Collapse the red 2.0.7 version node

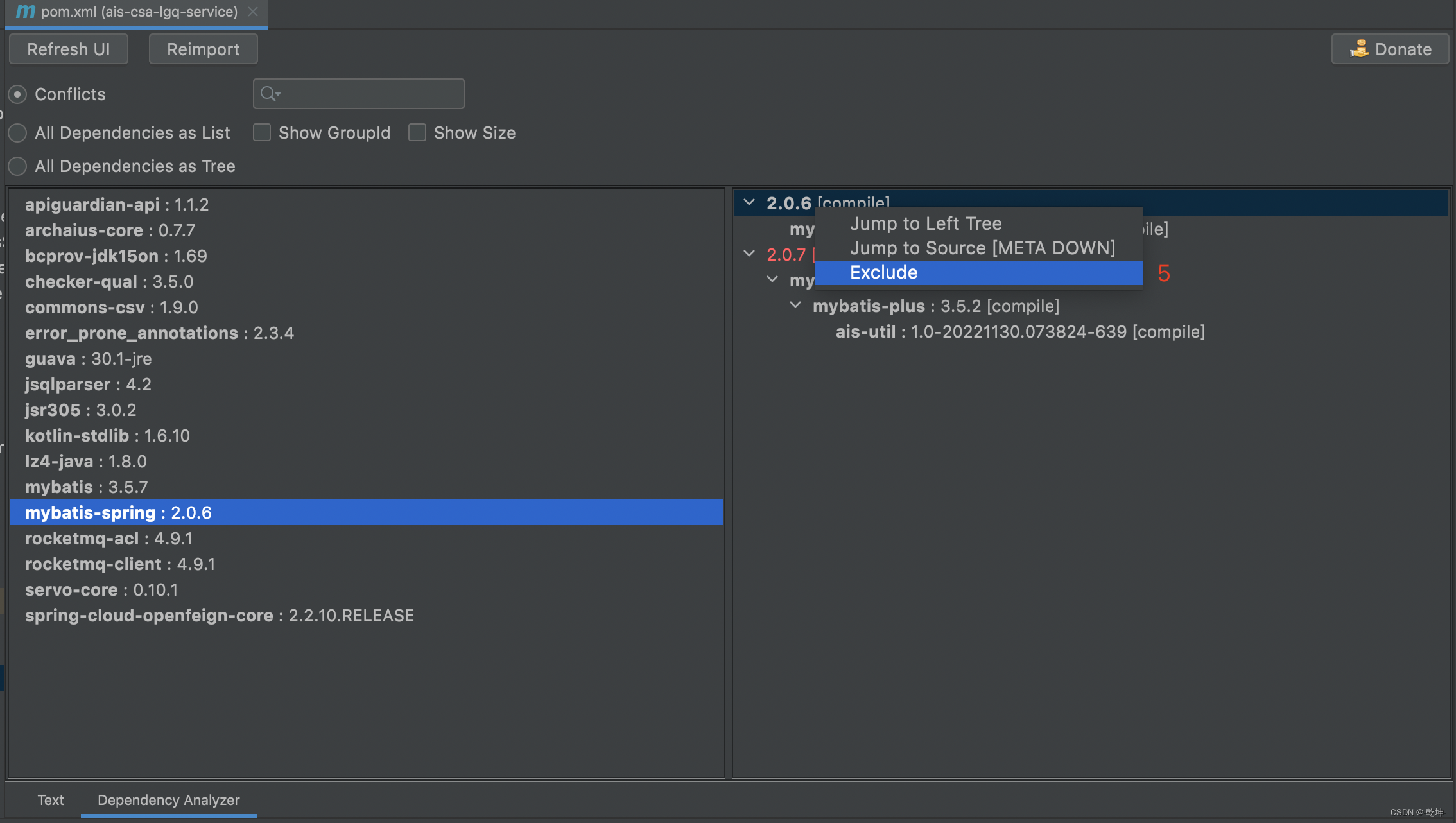pos(749,254)
